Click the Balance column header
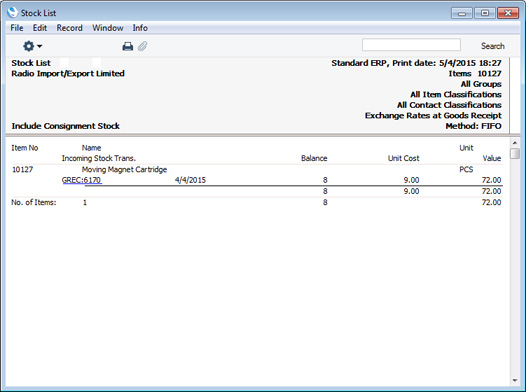 (314, 158)
